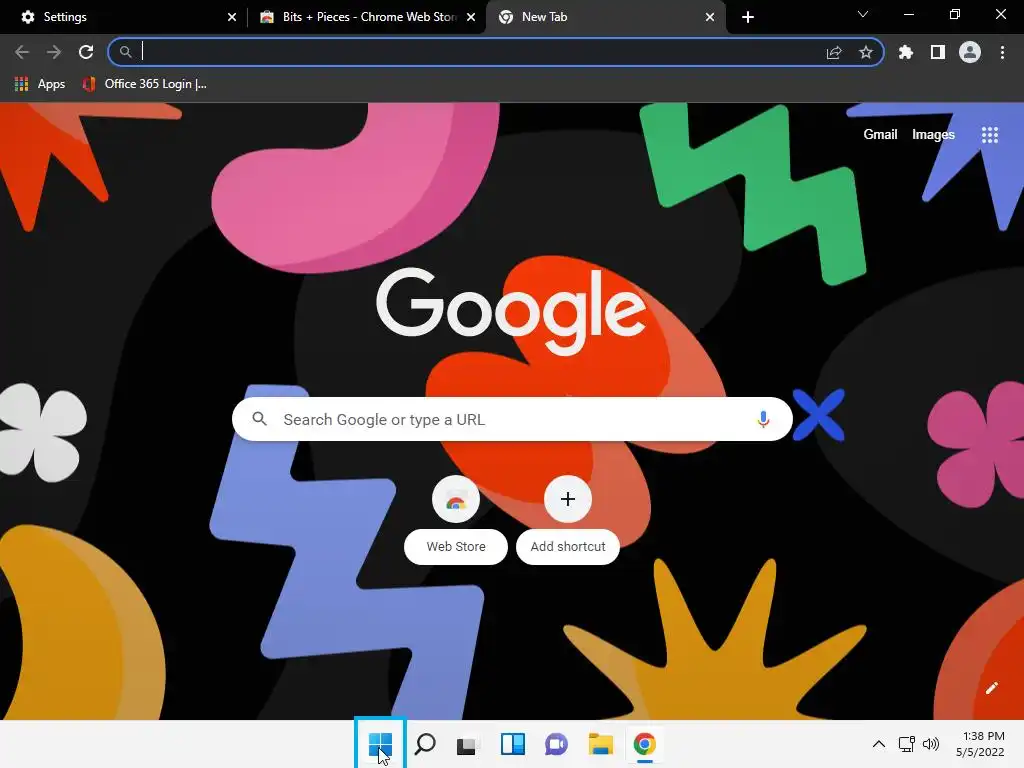Click the Search Google or type a URL box

point(512,419)
